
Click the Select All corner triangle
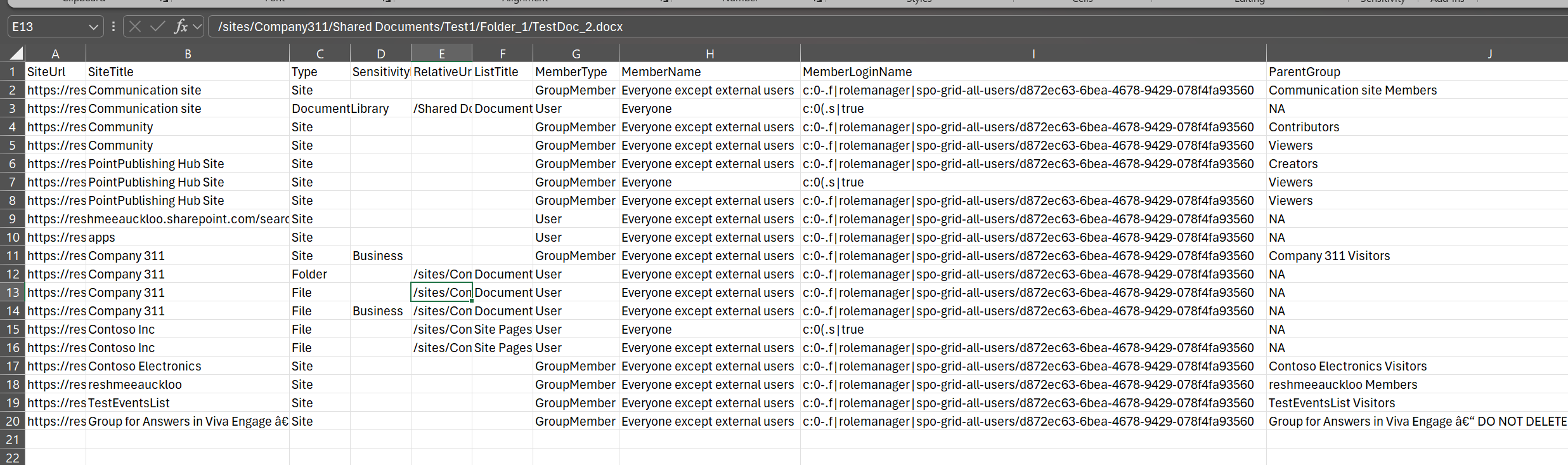click(16, 53)
